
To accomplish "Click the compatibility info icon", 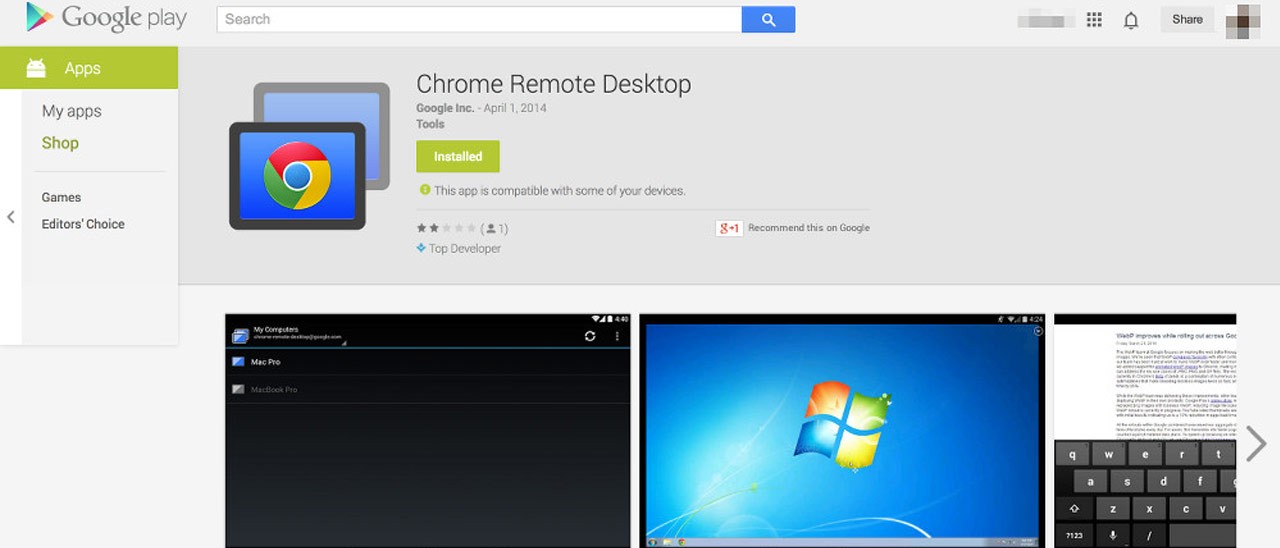I will [424, 189].
